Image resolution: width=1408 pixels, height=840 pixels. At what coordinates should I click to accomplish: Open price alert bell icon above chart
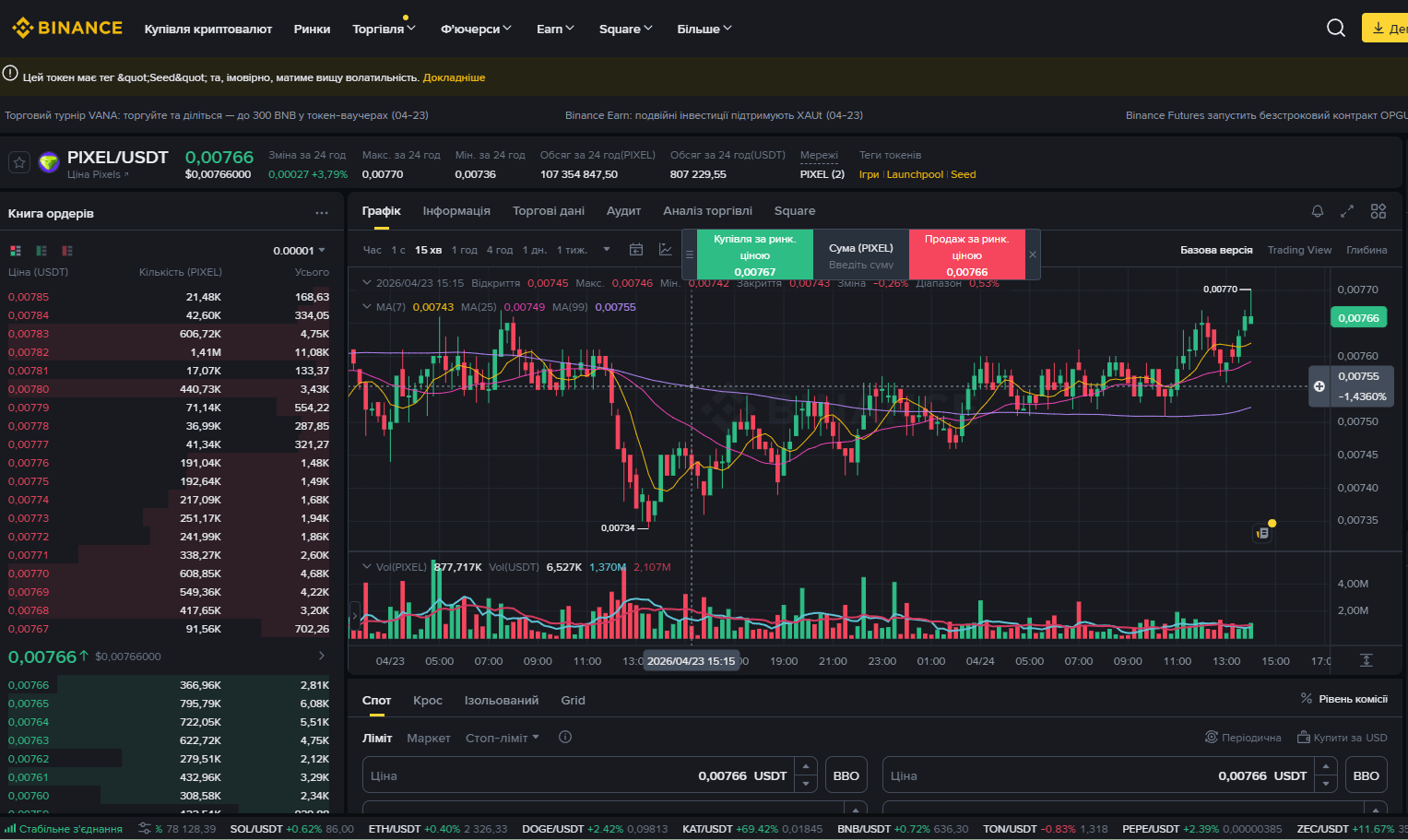click(1318, 211)
